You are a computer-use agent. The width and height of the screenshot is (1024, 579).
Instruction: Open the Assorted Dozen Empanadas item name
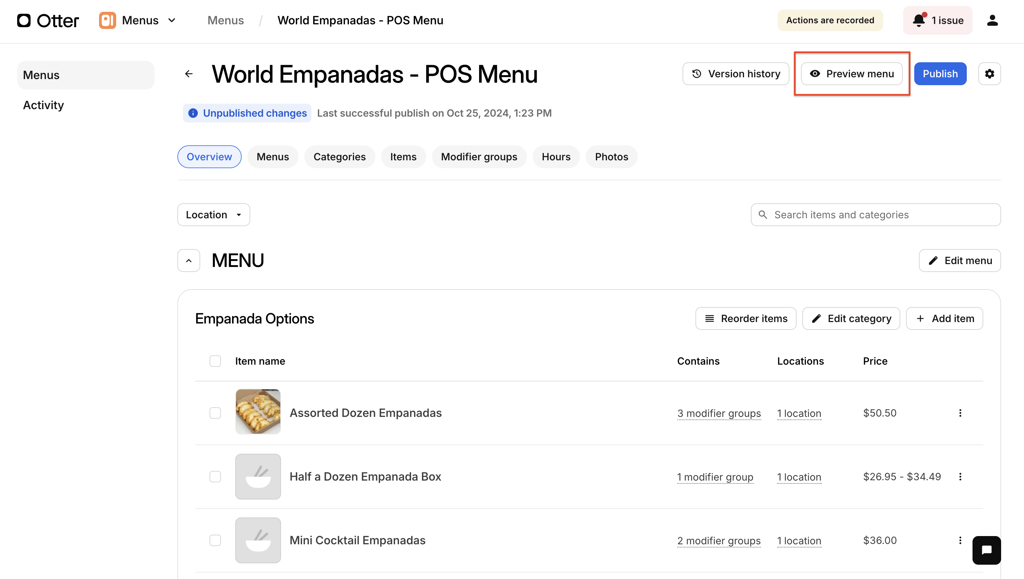366,413
